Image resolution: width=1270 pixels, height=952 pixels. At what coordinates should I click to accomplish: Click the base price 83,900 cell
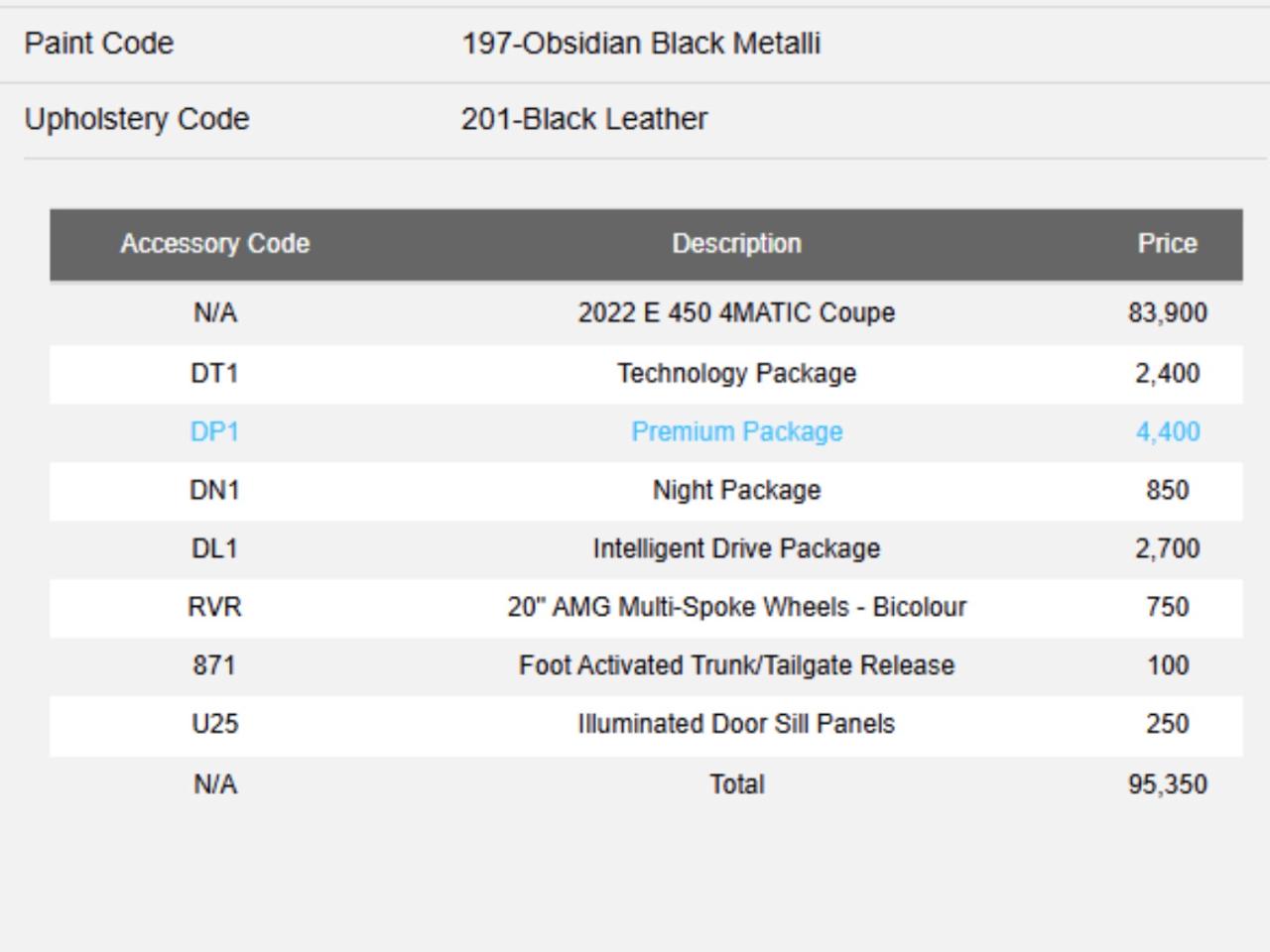(1168, 313)
